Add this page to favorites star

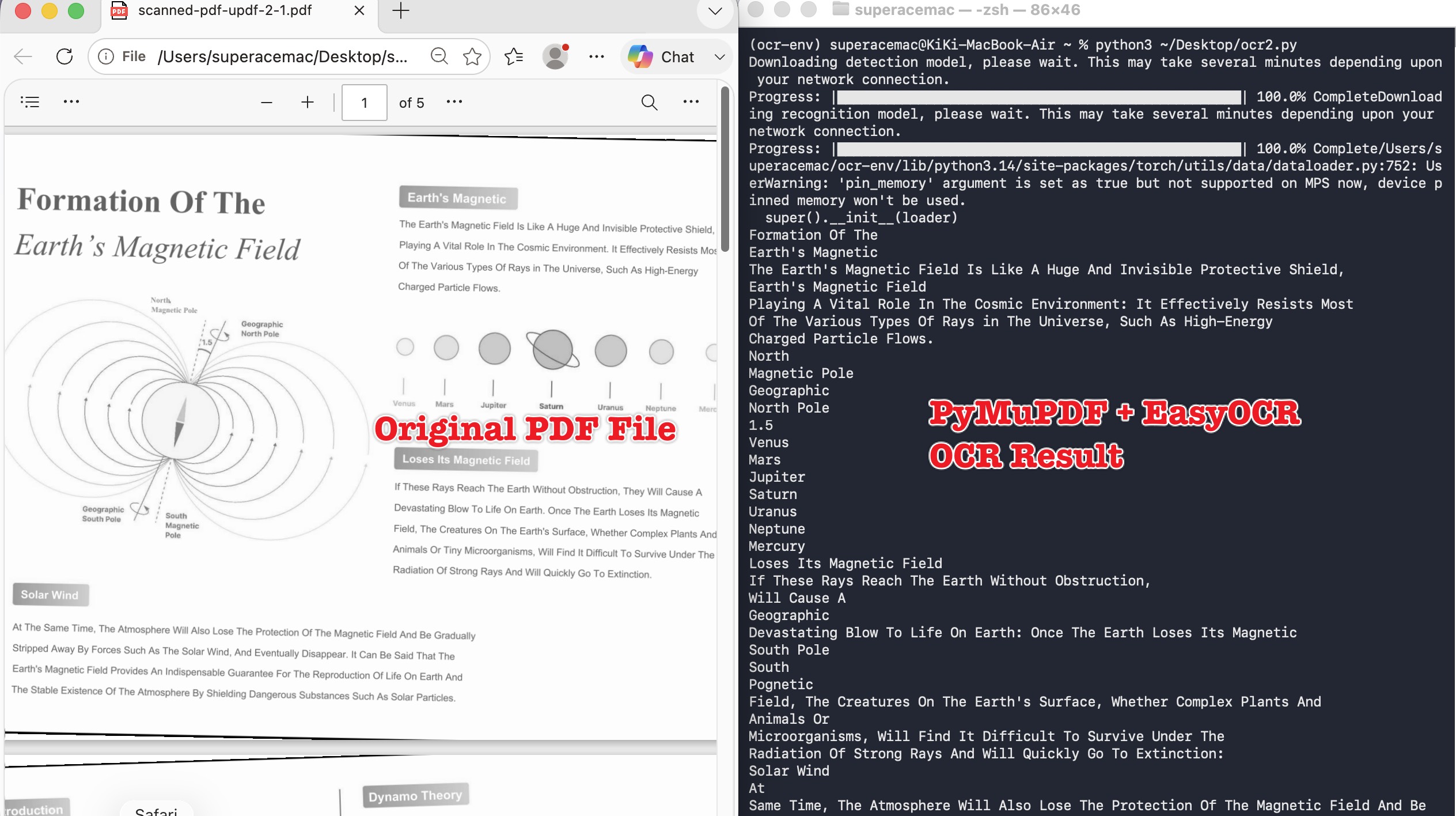point(472,56)
